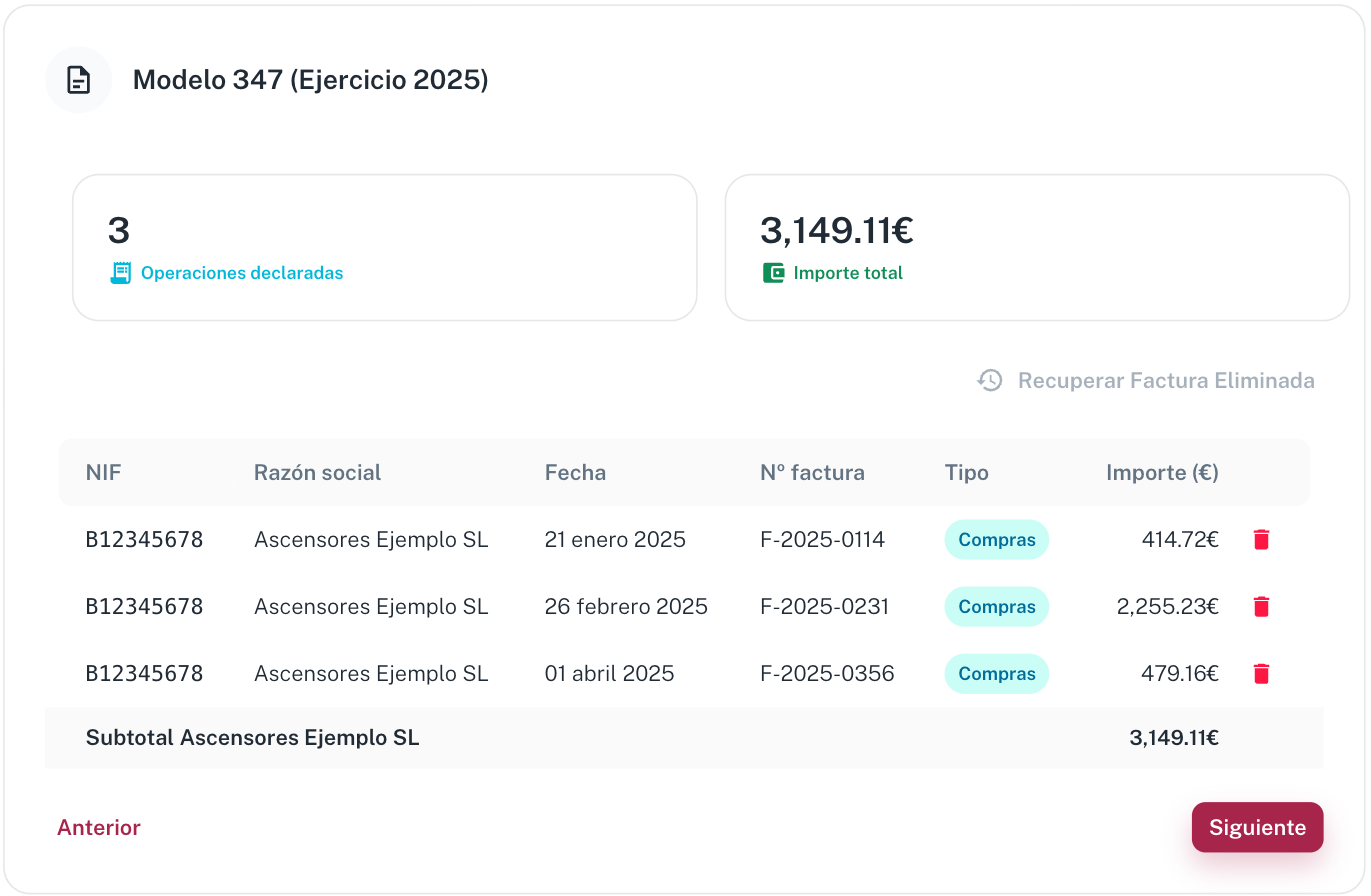Viewport: 1371px width, 896px height.
Task: Click invoice number F-2025-0114
Action: pyautogui.click(x=822, y=540)
